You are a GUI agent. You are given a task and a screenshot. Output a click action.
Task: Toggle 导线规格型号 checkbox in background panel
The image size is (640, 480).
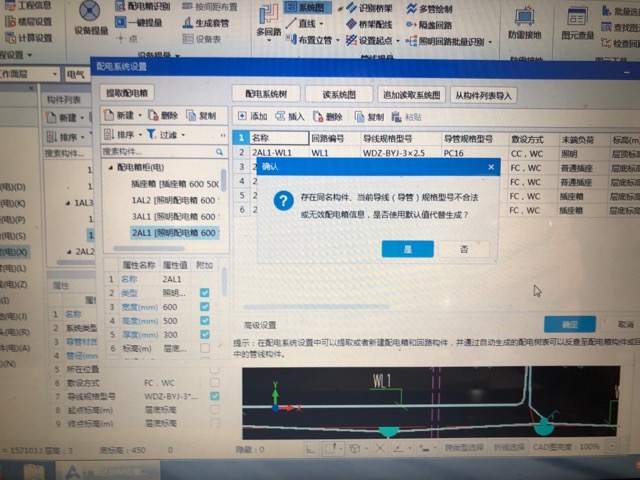(215, 396)
